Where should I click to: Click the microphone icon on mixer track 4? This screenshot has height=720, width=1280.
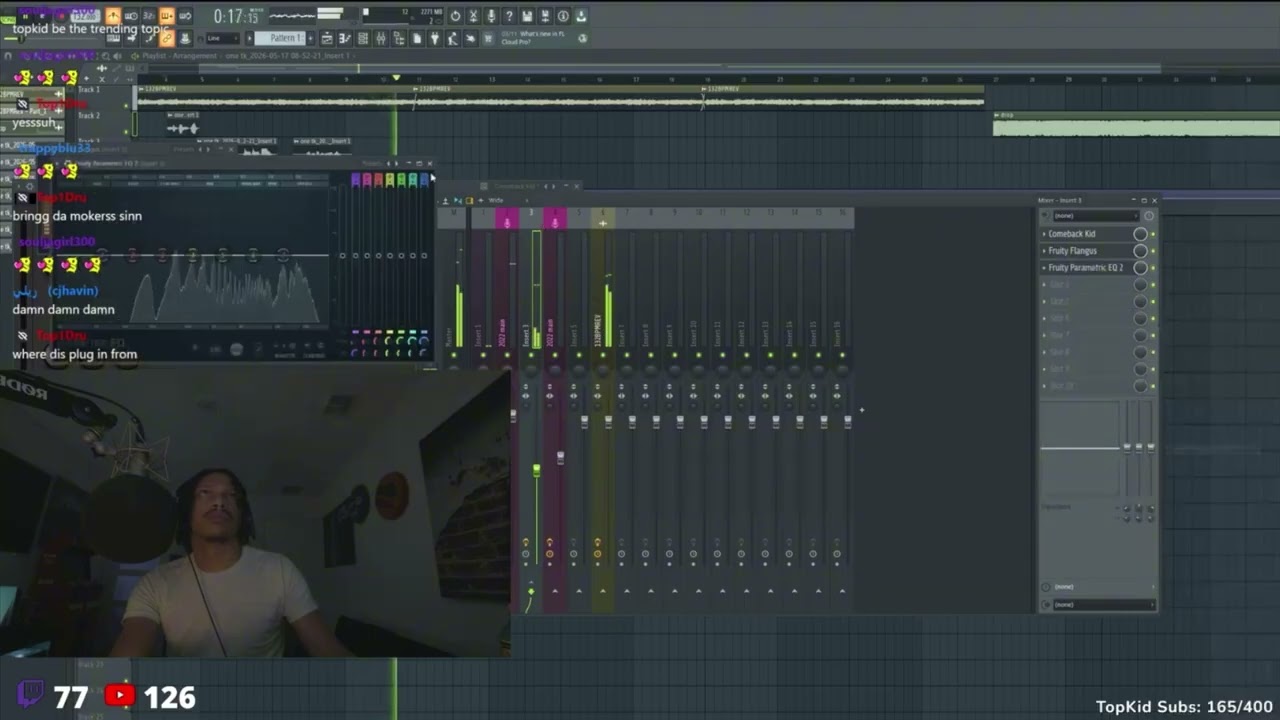coord(555,222)
